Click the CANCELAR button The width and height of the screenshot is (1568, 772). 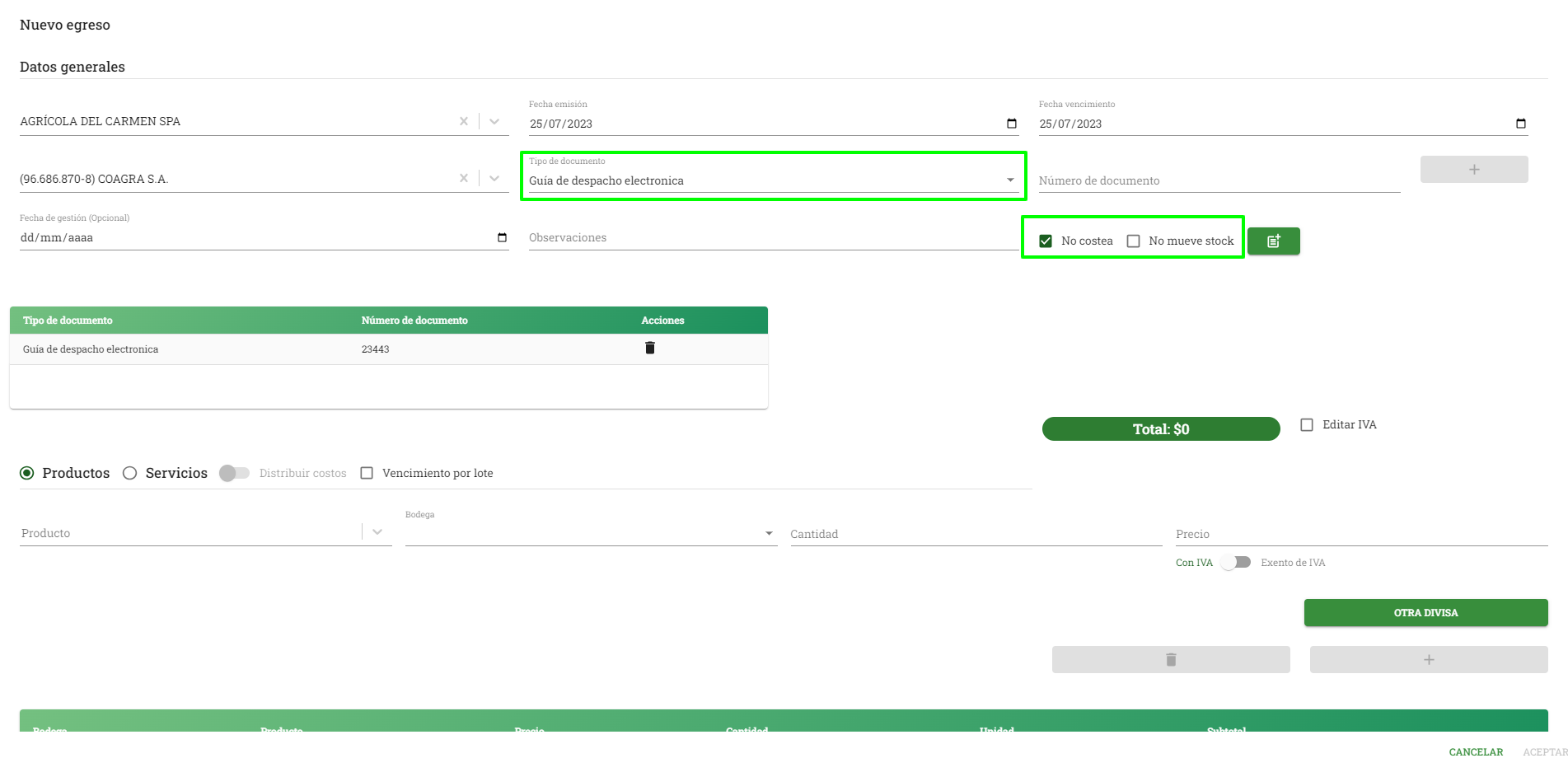1476,752
